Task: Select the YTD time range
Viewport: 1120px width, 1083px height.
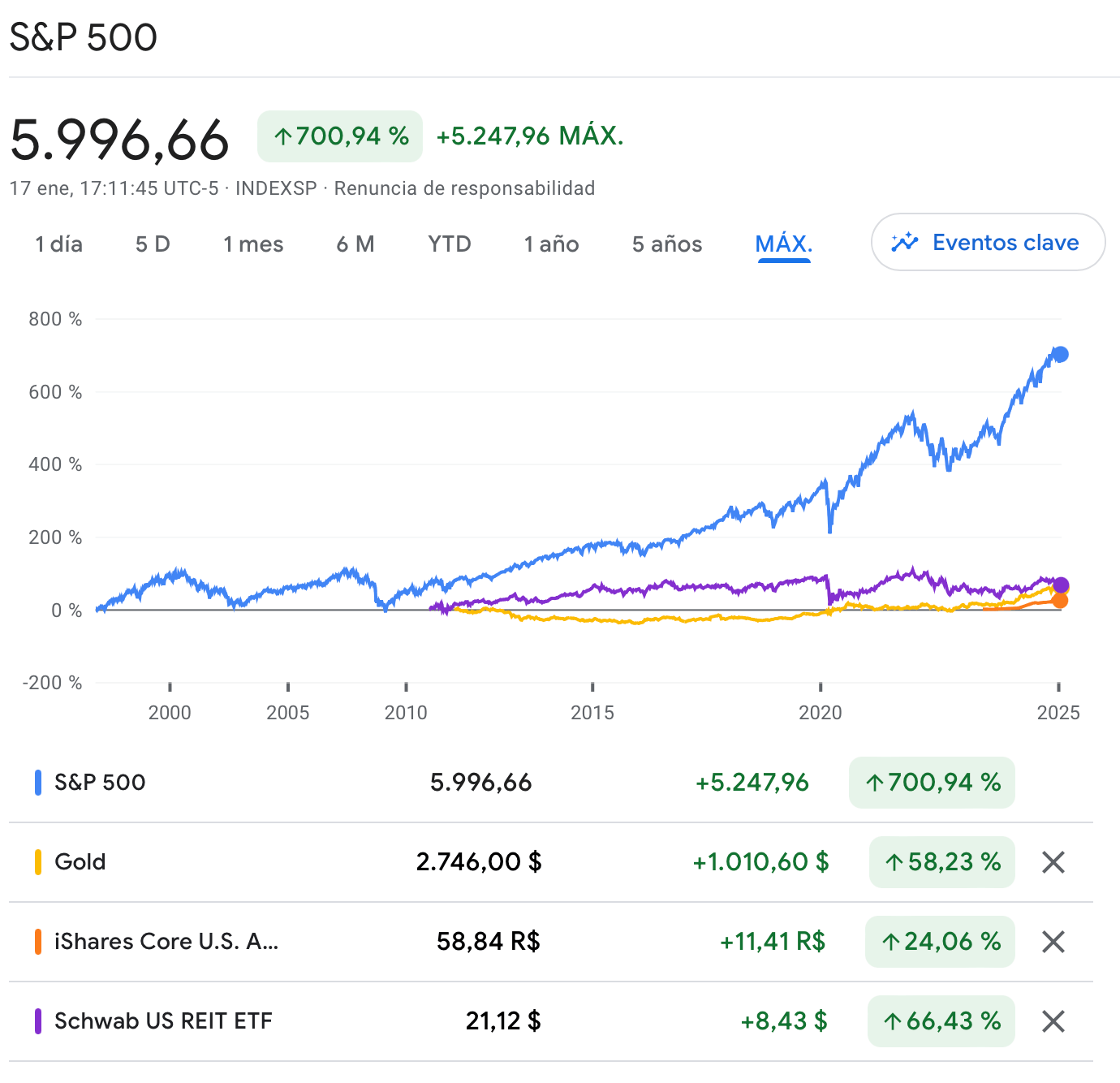Action: [x=450, y=244]
